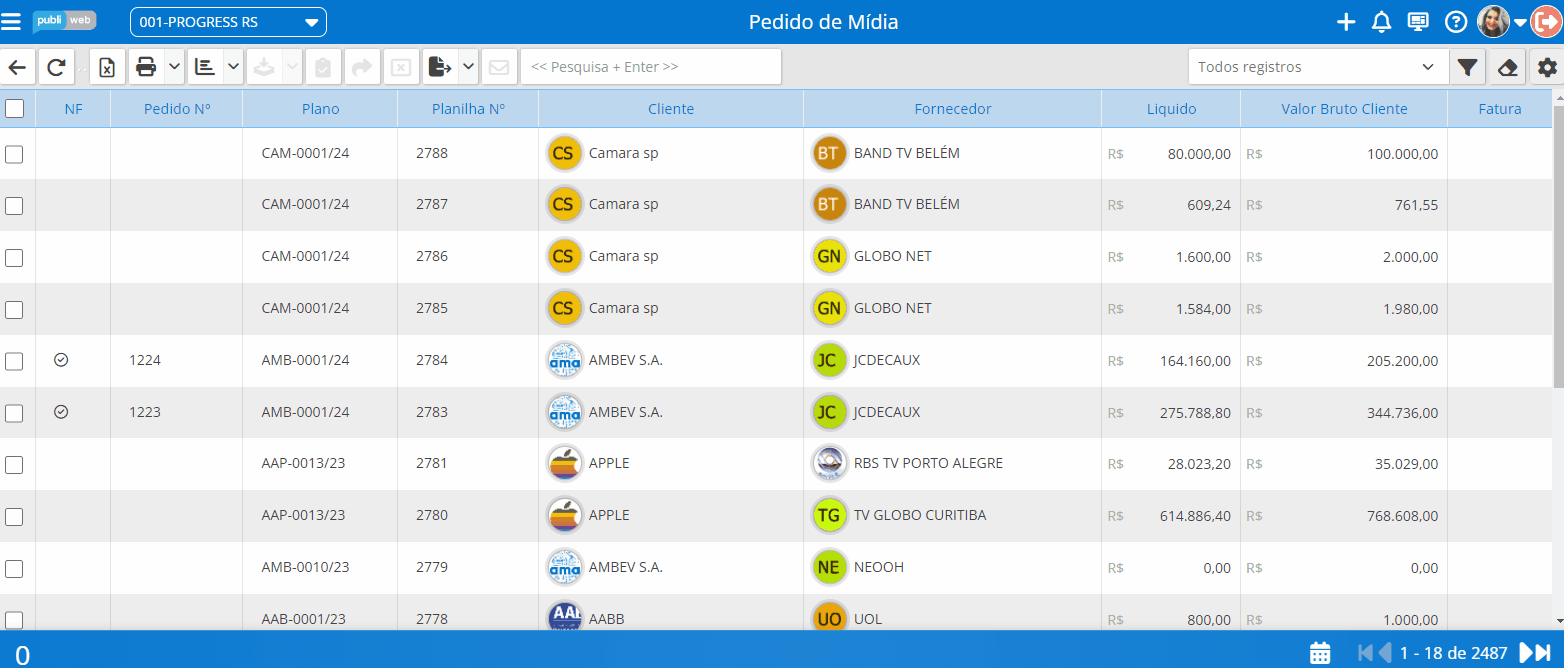The height and width of the screenshot is (668, 1564).
Task: Click the NF check mark on order 1223
Action: point(61,411)
